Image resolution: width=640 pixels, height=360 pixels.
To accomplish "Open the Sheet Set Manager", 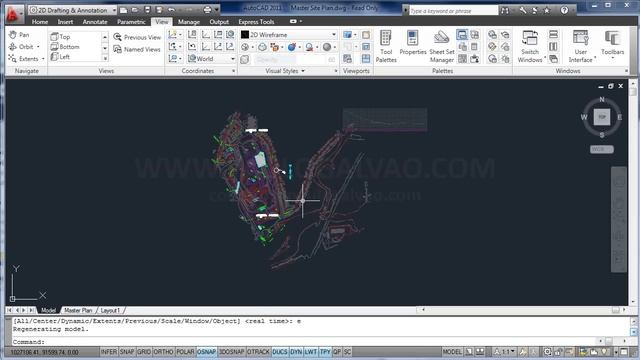I will tap(442, 47).
